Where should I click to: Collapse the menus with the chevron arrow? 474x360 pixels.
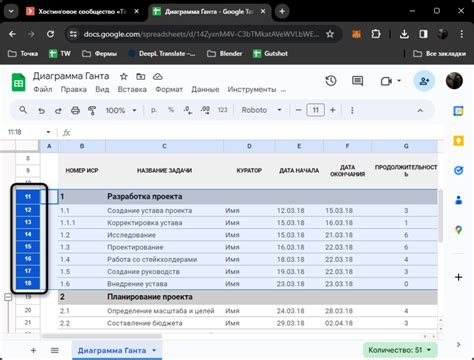tap(420, 110)
